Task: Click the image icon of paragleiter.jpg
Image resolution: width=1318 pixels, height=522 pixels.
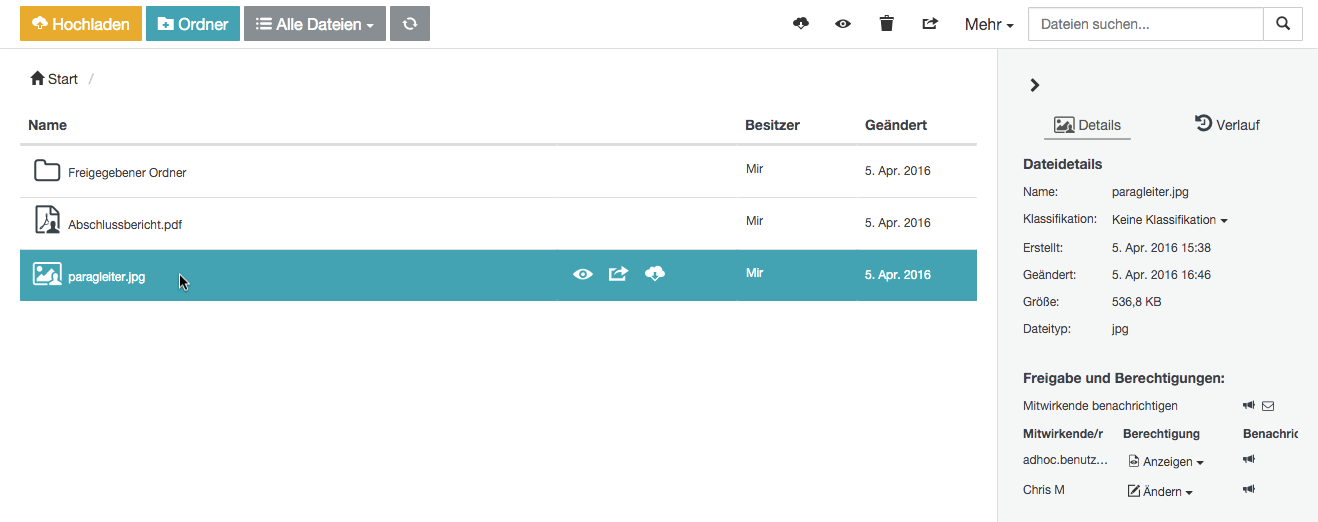Action: pos(48,274)
